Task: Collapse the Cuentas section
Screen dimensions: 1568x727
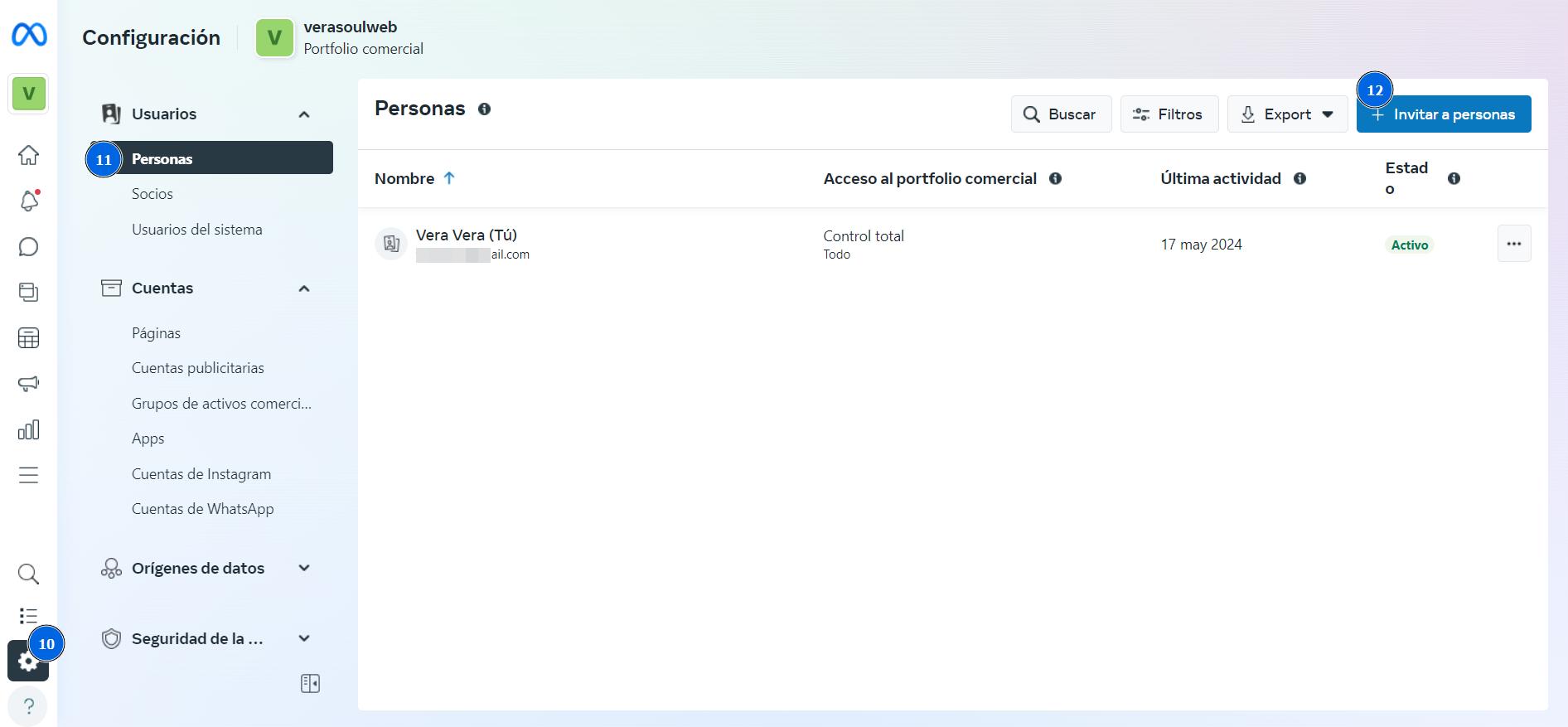Action: 304,288
